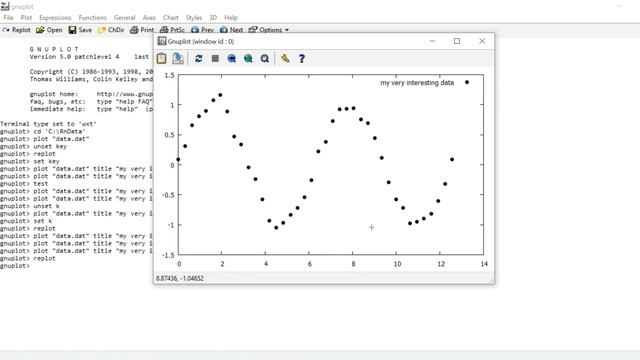Click the export plot icon in plot window
The width and height of the screenshot is (640, 360).
coord(178,58)
